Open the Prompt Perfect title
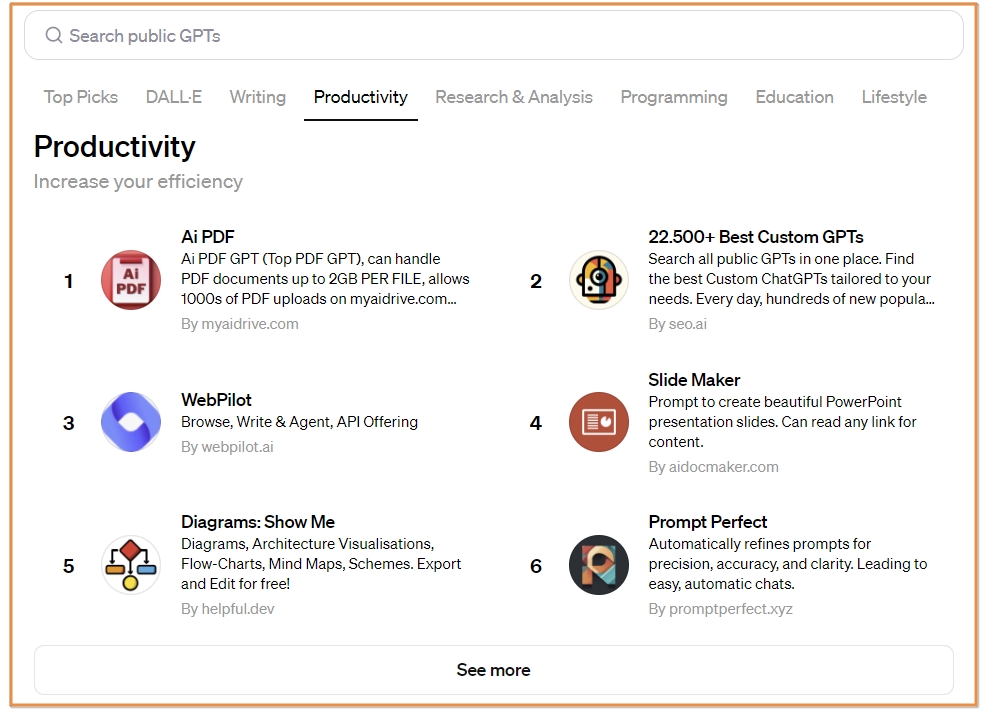 (707, 522)
